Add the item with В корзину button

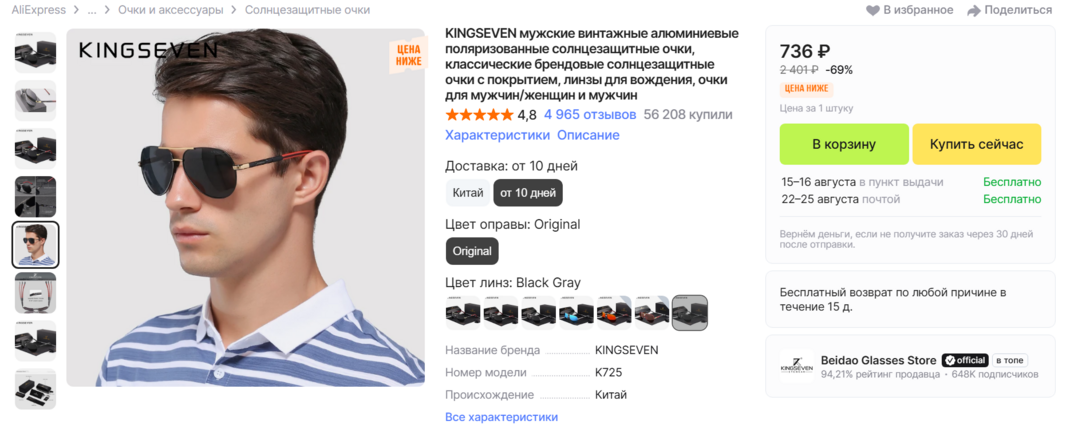point(844,144)
